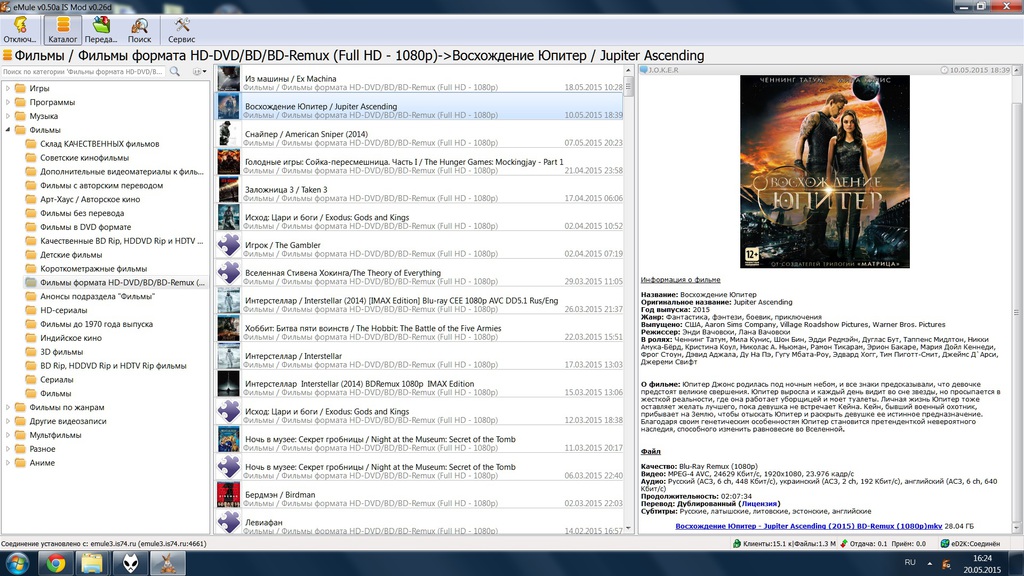Click the placeholder icon for The Gambler
The image size is (1024, 576).
coord(229,245)
